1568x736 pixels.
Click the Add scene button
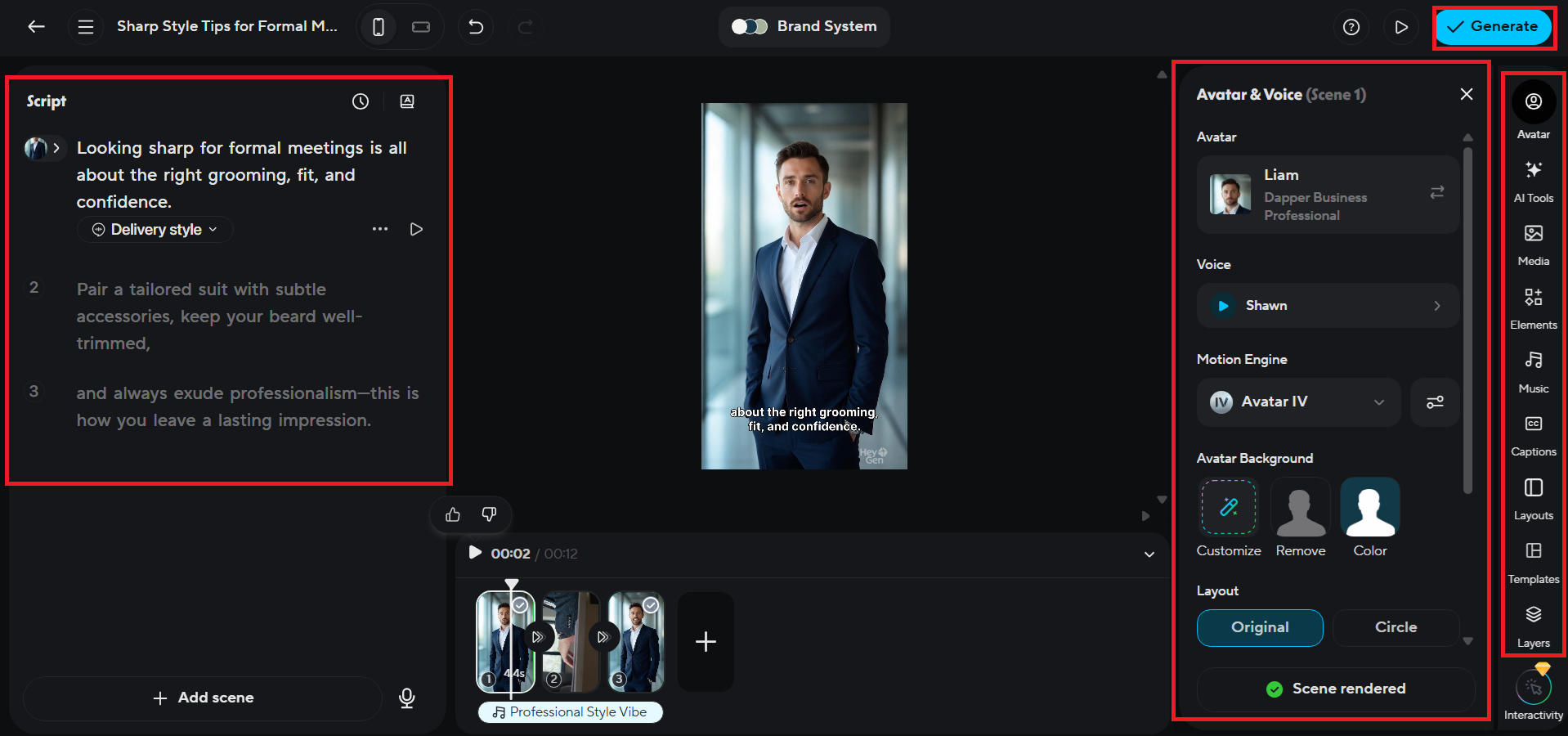point(204,698)
